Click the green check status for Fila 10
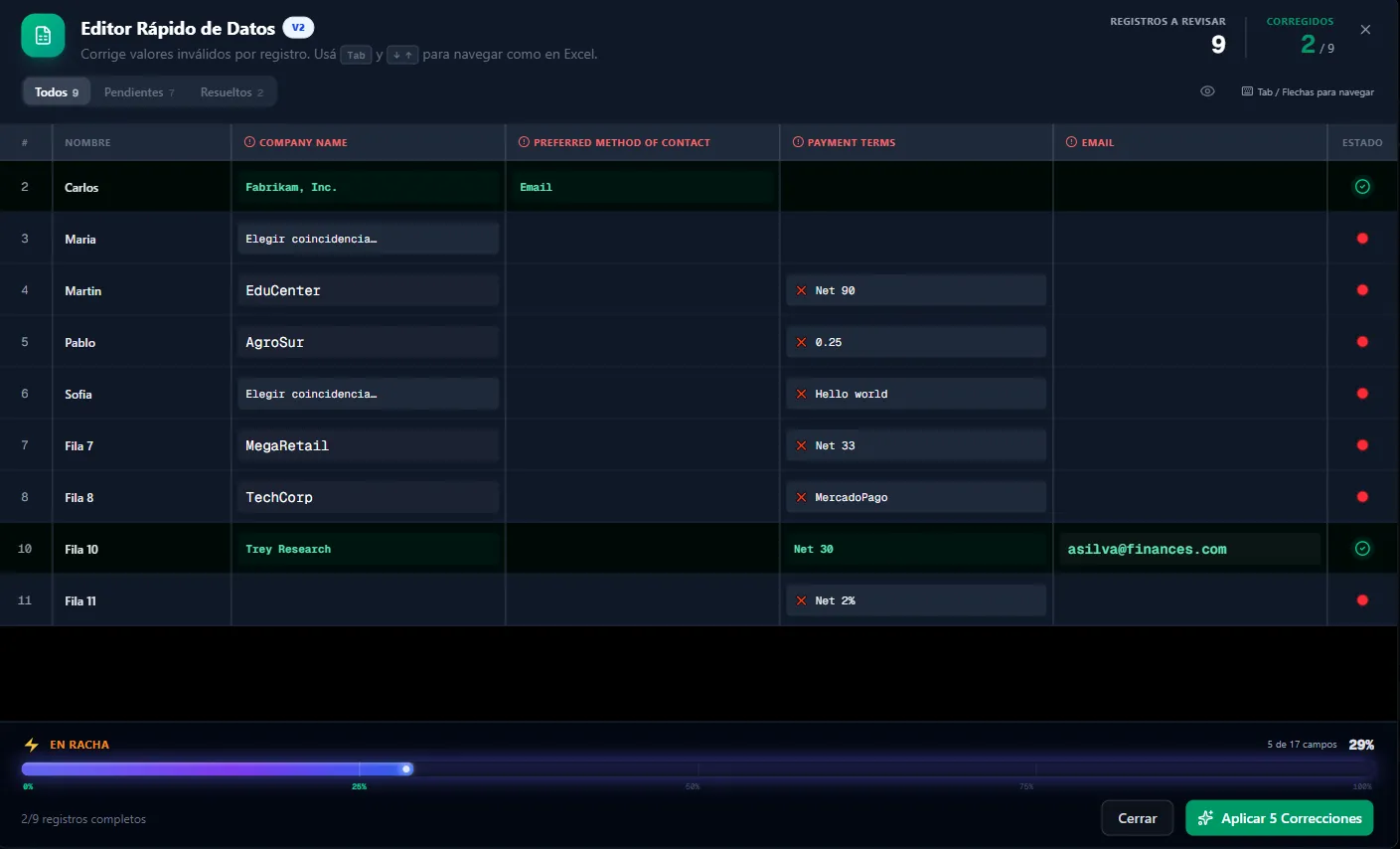Screen dimensions: 1400x849 click(x=1362, y=549)
